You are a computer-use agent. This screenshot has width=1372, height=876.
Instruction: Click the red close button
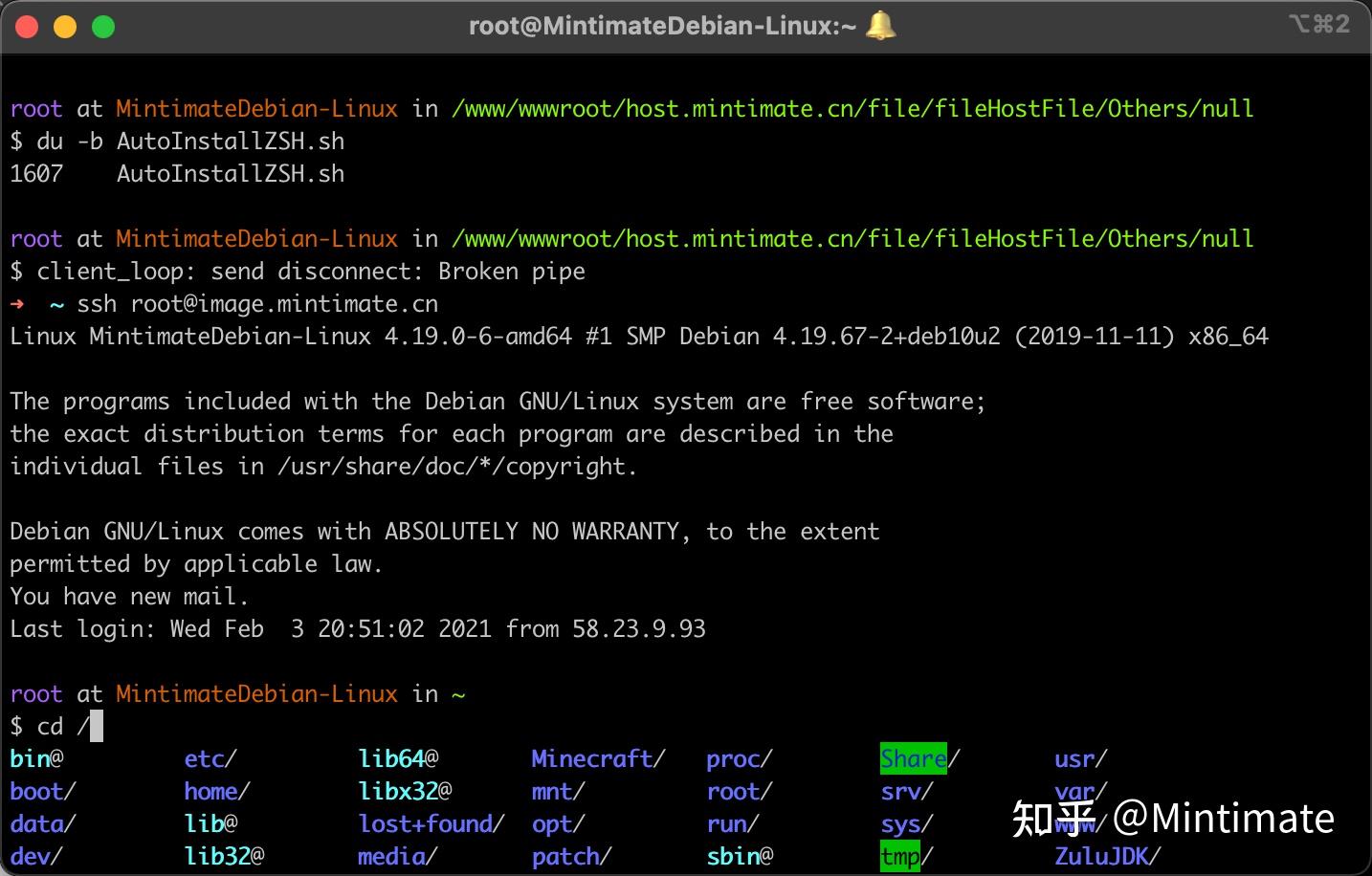(x=26, y=26)
